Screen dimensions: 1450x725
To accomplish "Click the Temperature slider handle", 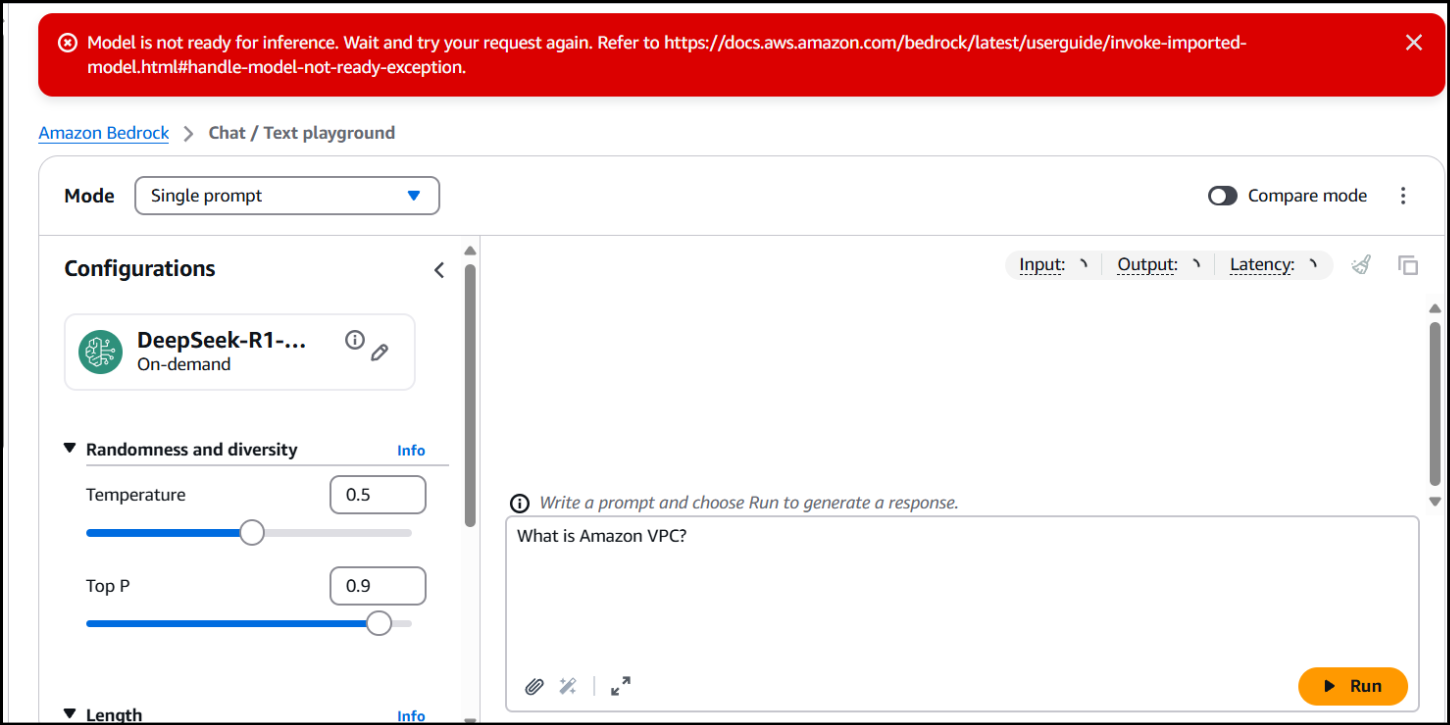I will (x=252, y=533).
